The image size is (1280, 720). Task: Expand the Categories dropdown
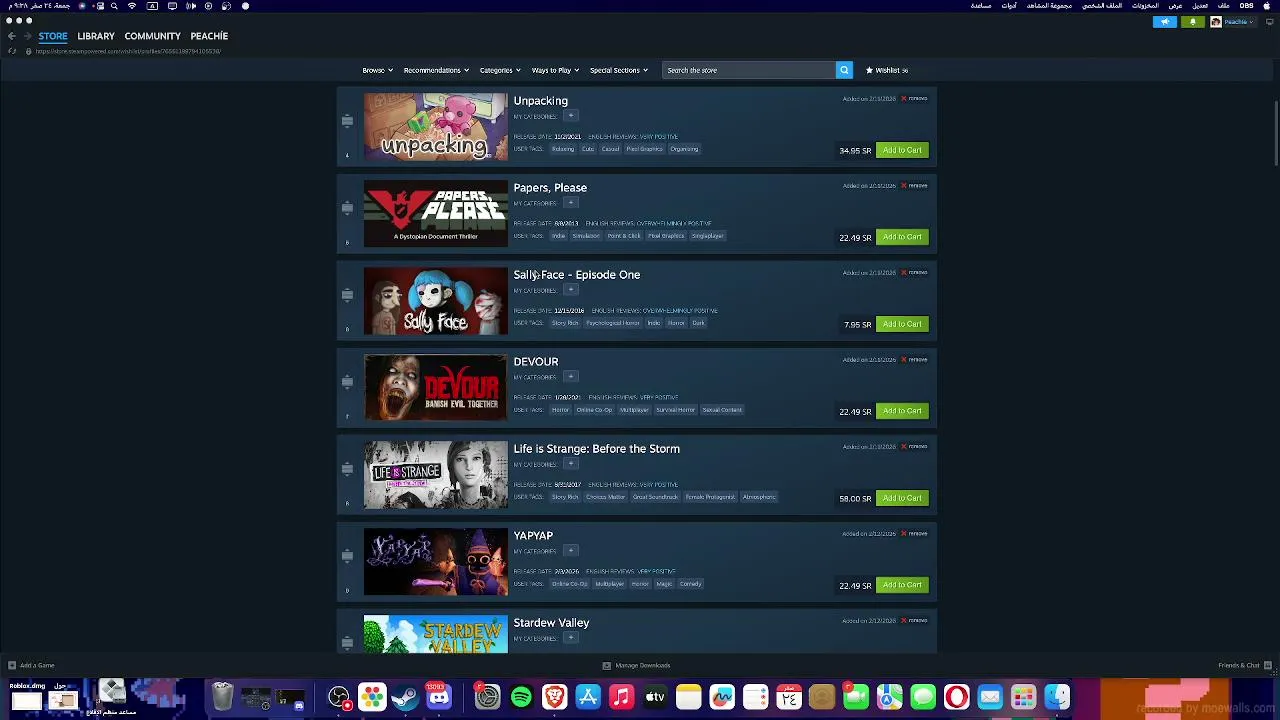click(x=499, y=70)
